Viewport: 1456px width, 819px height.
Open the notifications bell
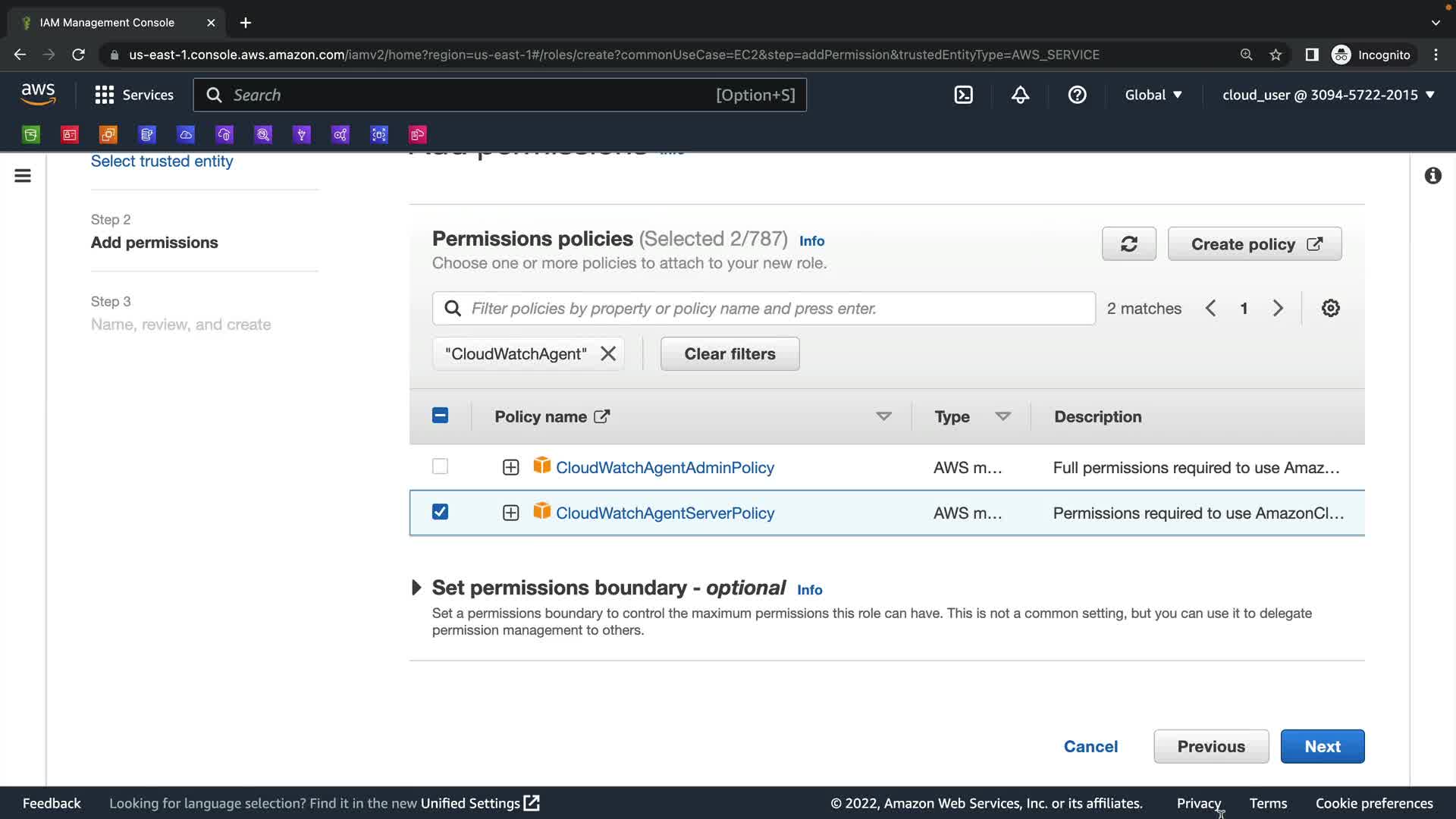[1020, 95]
